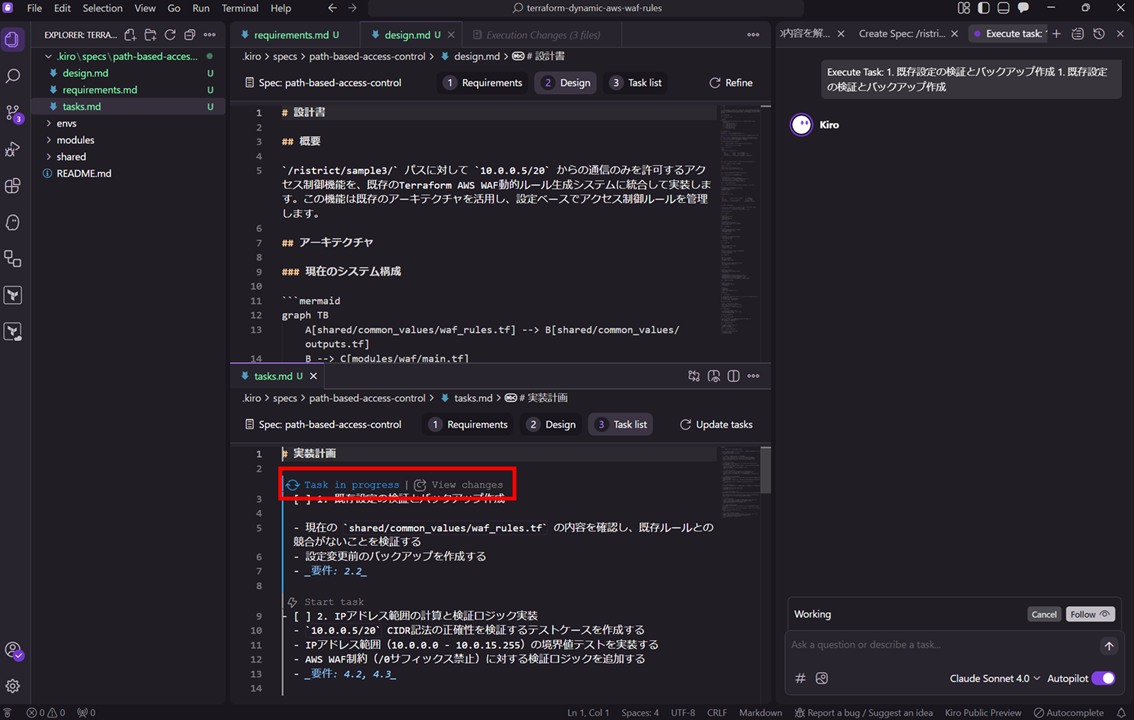The width and height of the screenshot is (1134, 720).
Task: Click CRLF line ending in status bar
Action: coord(717,713)
